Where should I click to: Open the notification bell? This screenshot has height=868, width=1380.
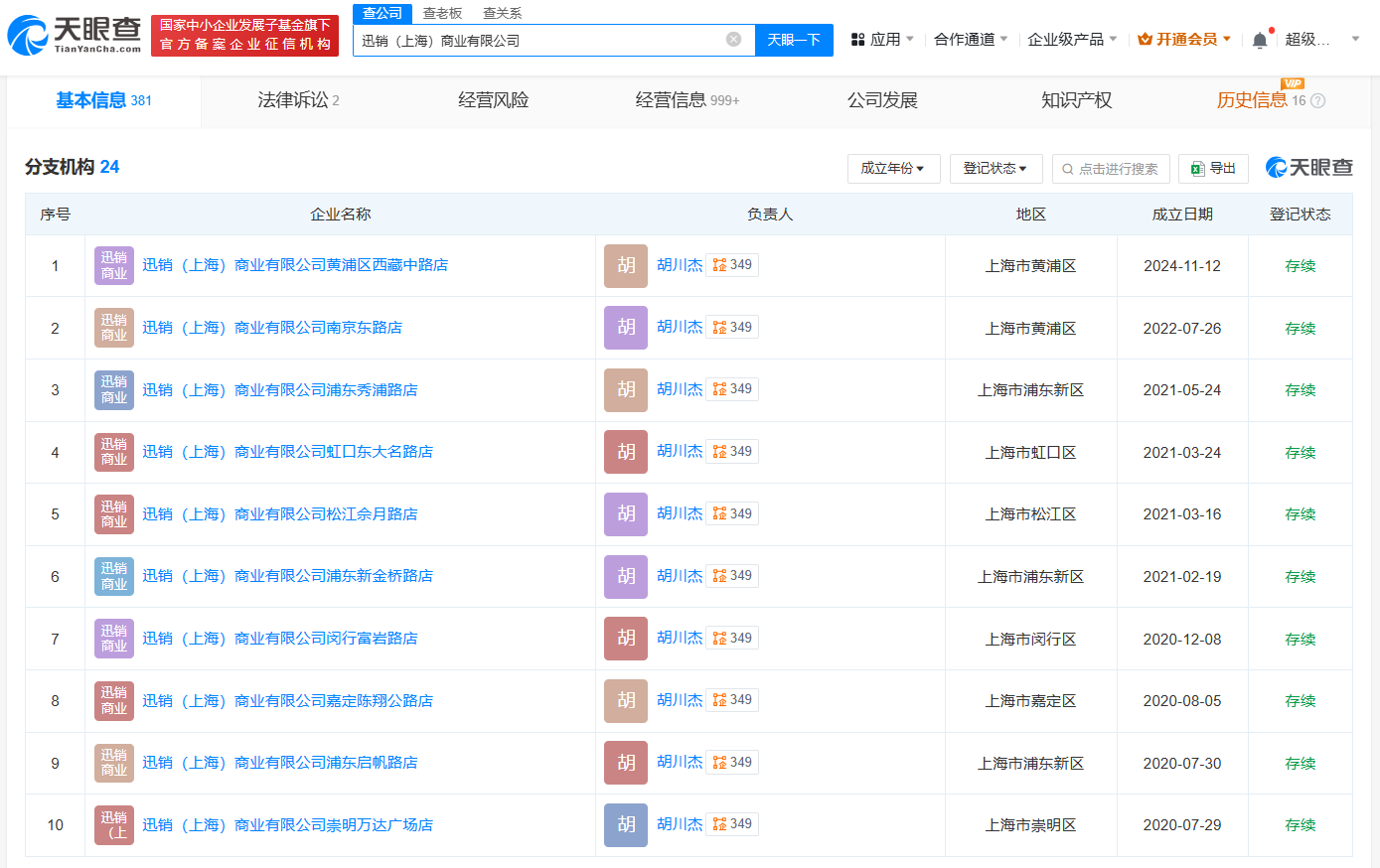[1260, 40]
